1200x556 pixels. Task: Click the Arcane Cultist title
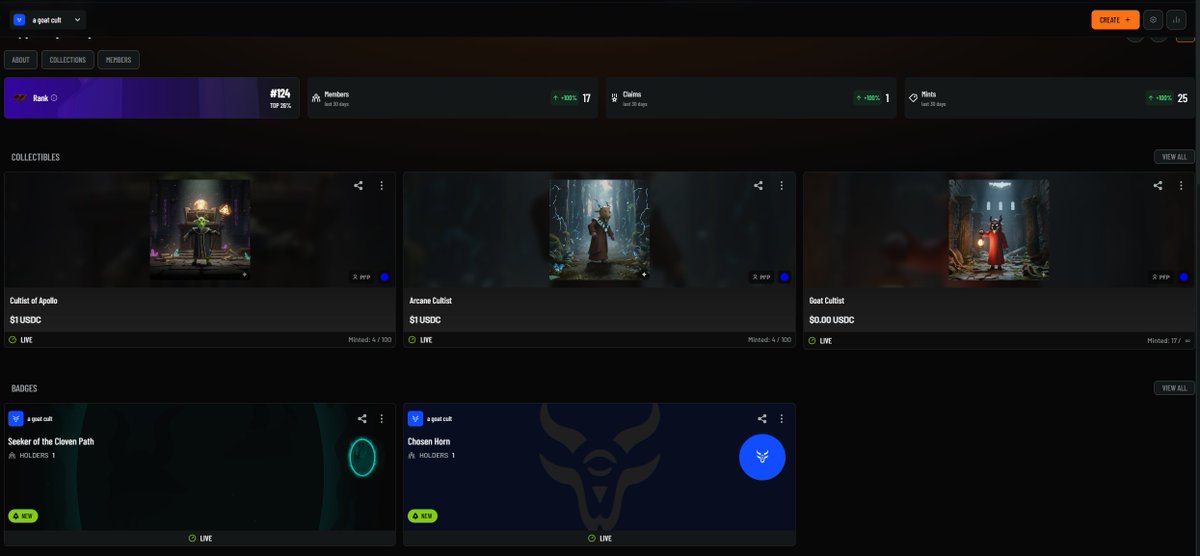coord(429,300)
